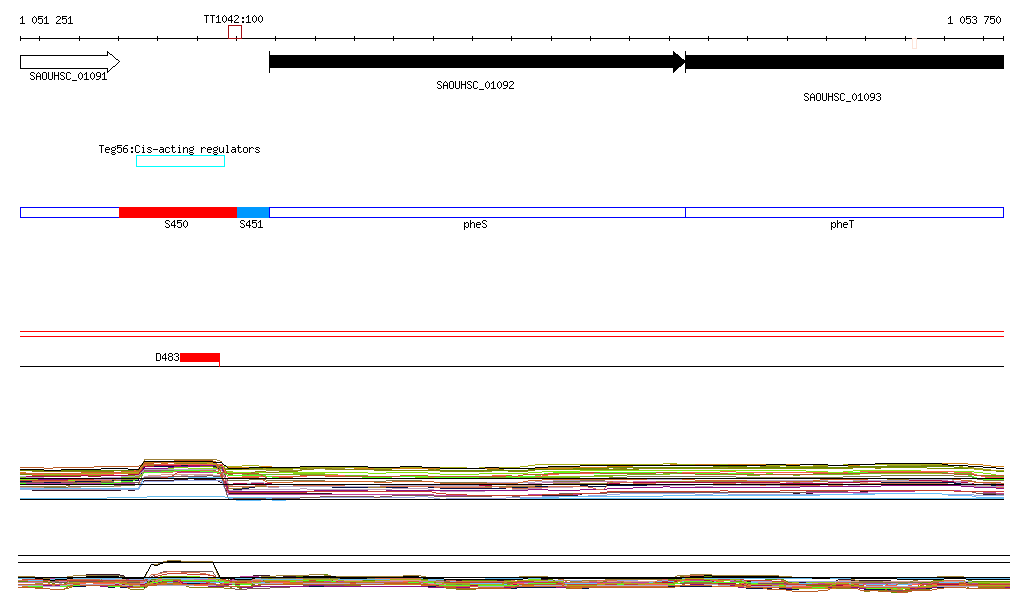Select the black SAOUHSC_01092 gene arrow
Viewport: 1024px width, 611px height.
click(476, 62)
